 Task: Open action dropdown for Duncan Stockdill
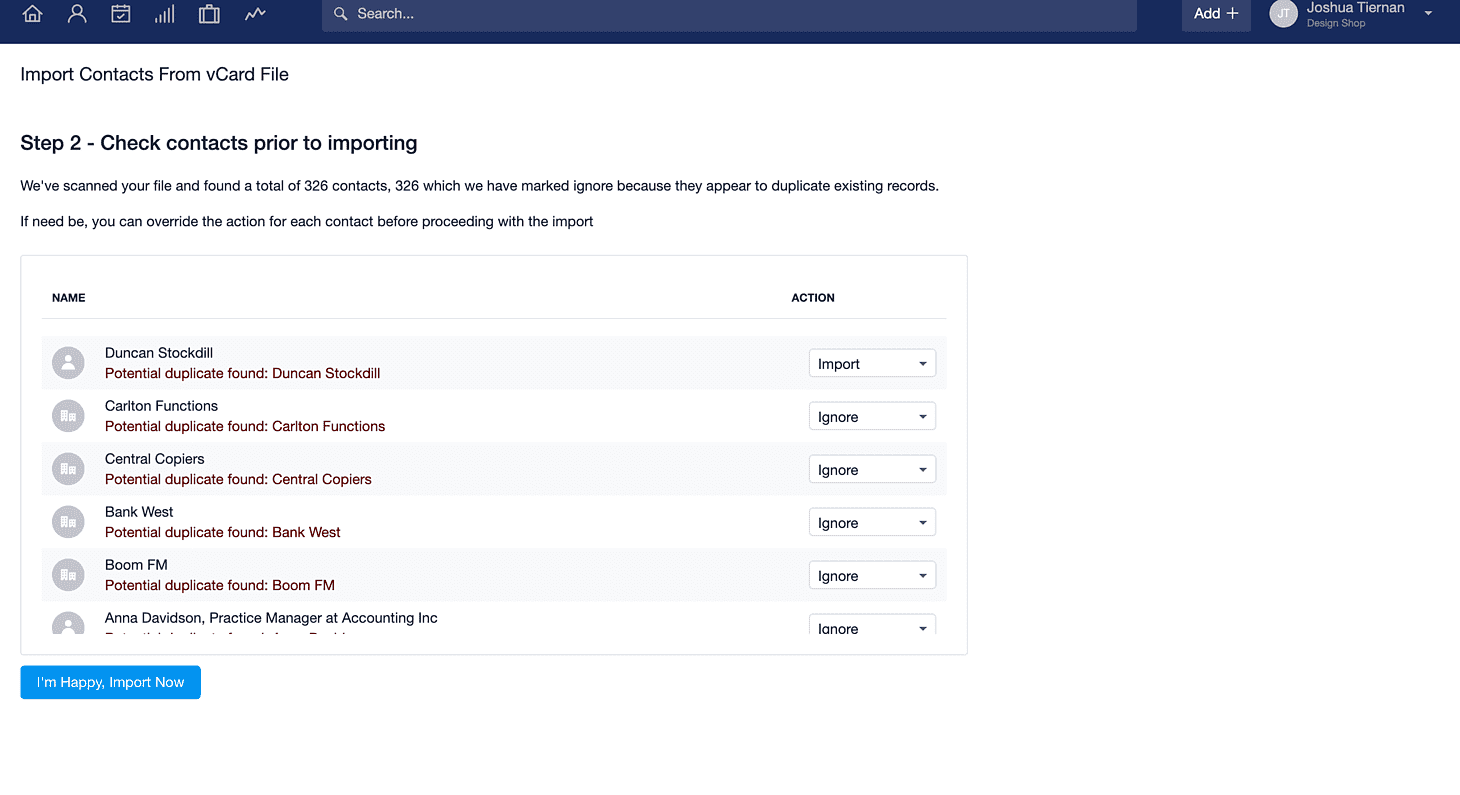[x=872, y=364]
